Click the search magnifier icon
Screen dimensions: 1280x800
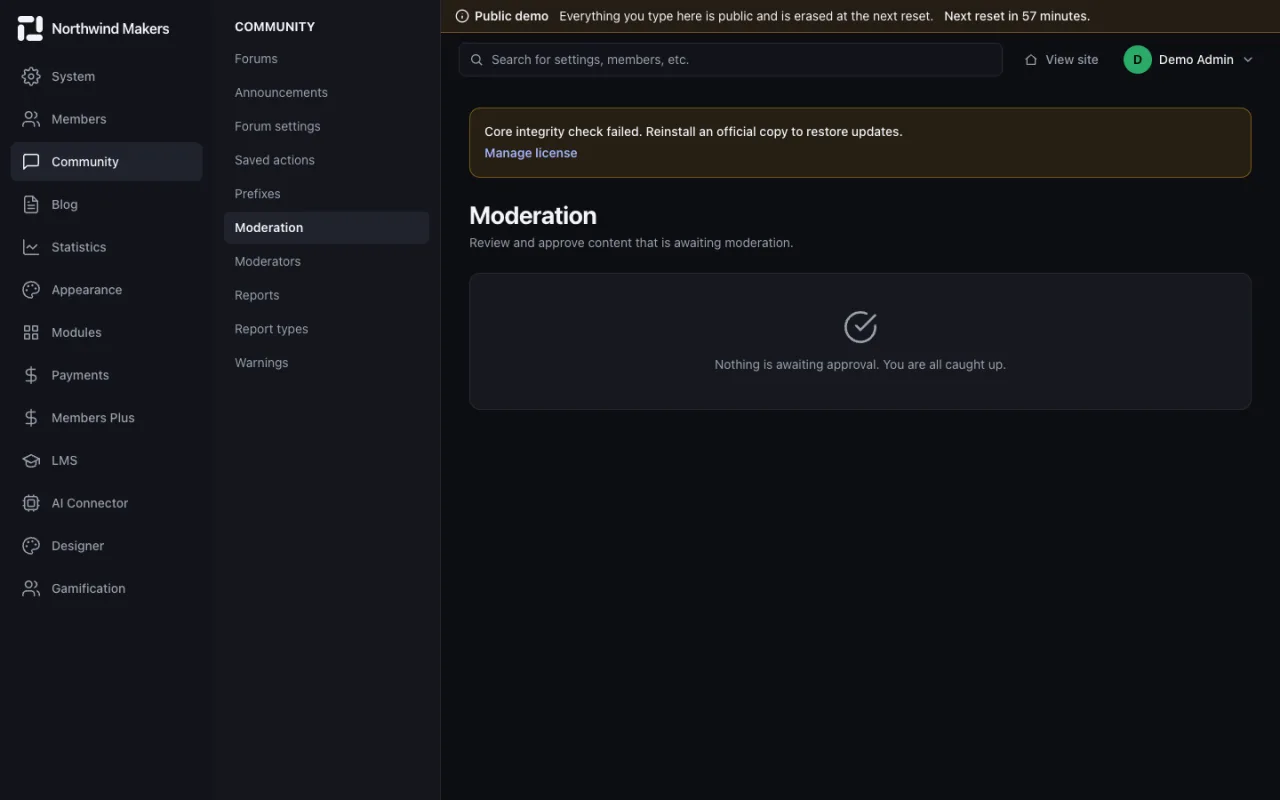pos(476,60)
